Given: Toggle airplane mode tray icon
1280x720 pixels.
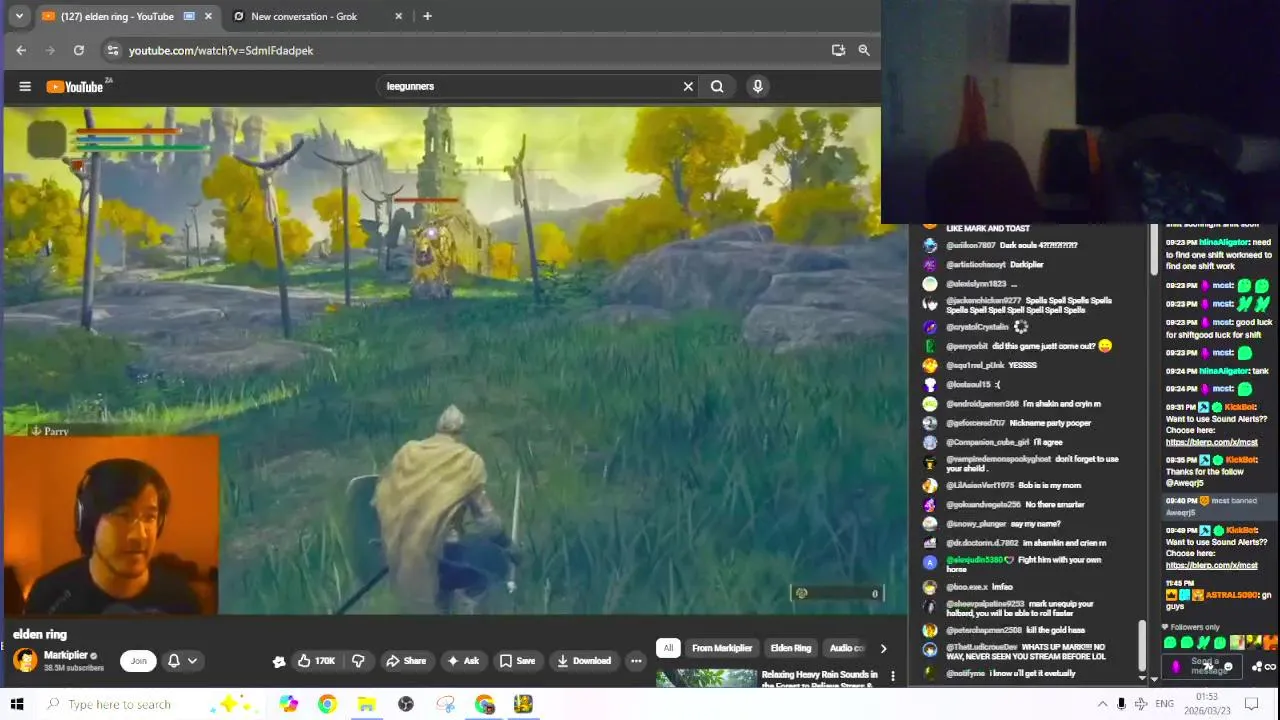Looking at the screenshot, I should (x=1141, y=704).
